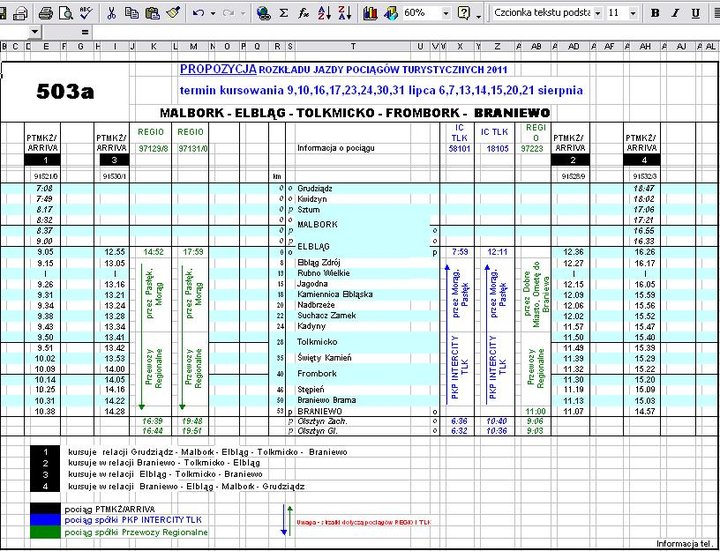This screenshot has height=551, width=720.
Task: Run the spelling check tool
Action: tap(86, 12)
